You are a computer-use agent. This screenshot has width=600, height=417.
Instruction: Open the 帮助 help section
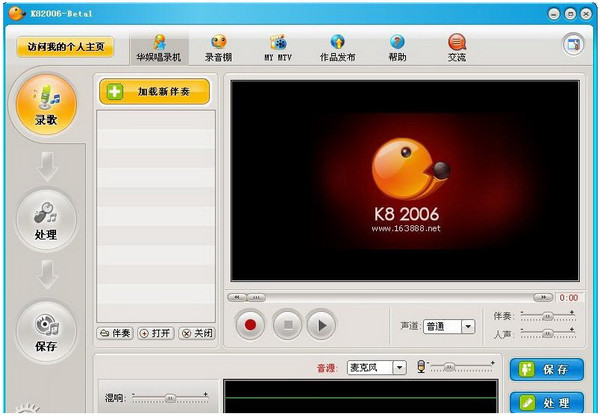tap(397, 47)
